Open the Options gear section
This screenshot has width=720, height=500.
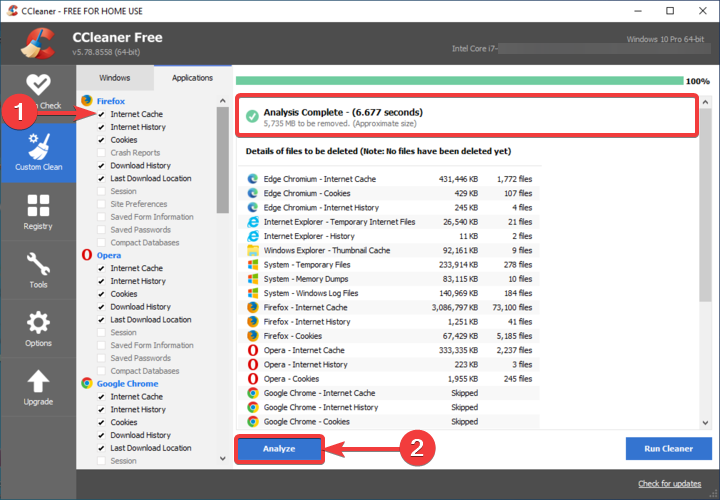[38, 329]
